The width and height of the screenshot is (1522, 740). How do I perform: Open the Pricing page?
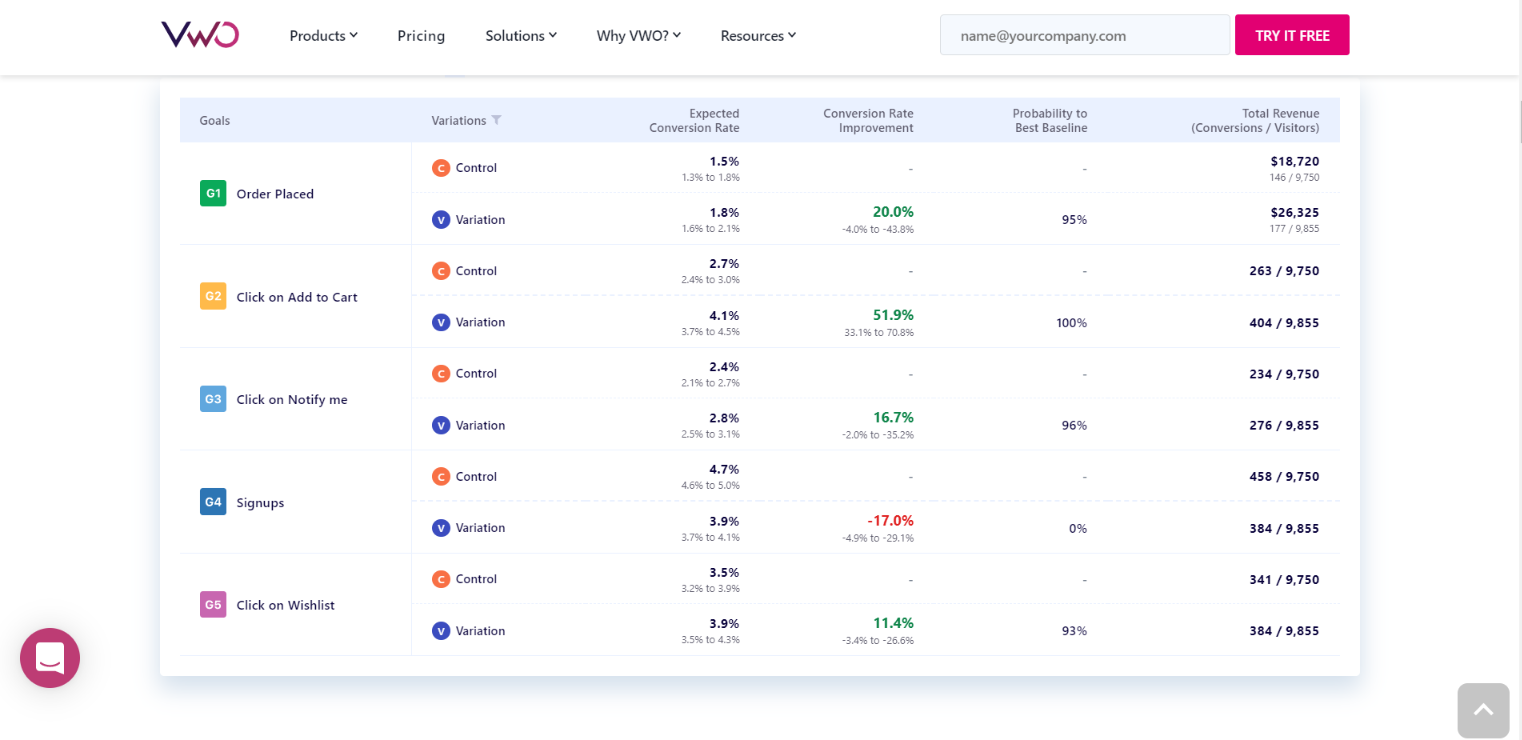(421, 35)
